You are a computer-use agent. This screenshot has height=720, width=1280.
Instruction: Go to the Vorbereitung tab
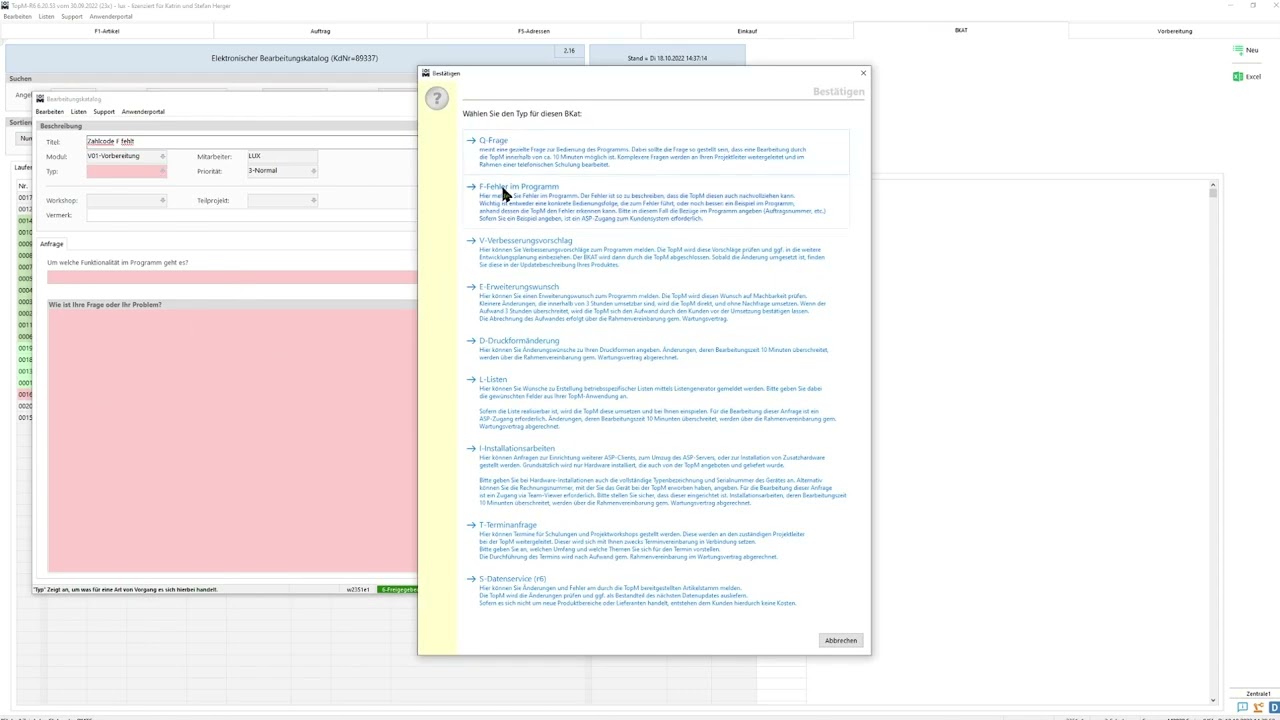(x=1174, y=31)
